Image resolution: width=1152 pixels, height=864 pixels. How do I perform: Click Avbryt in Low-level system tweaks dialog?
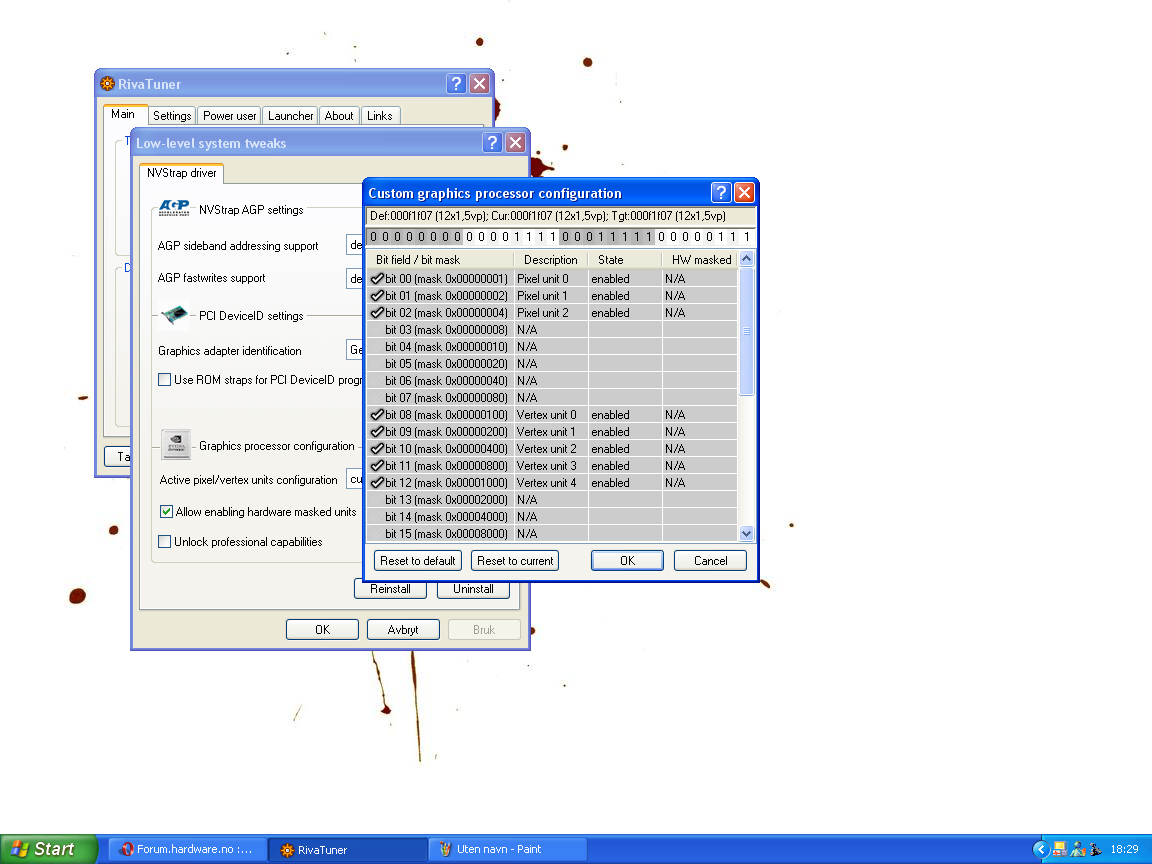click(x=403, y=630)
